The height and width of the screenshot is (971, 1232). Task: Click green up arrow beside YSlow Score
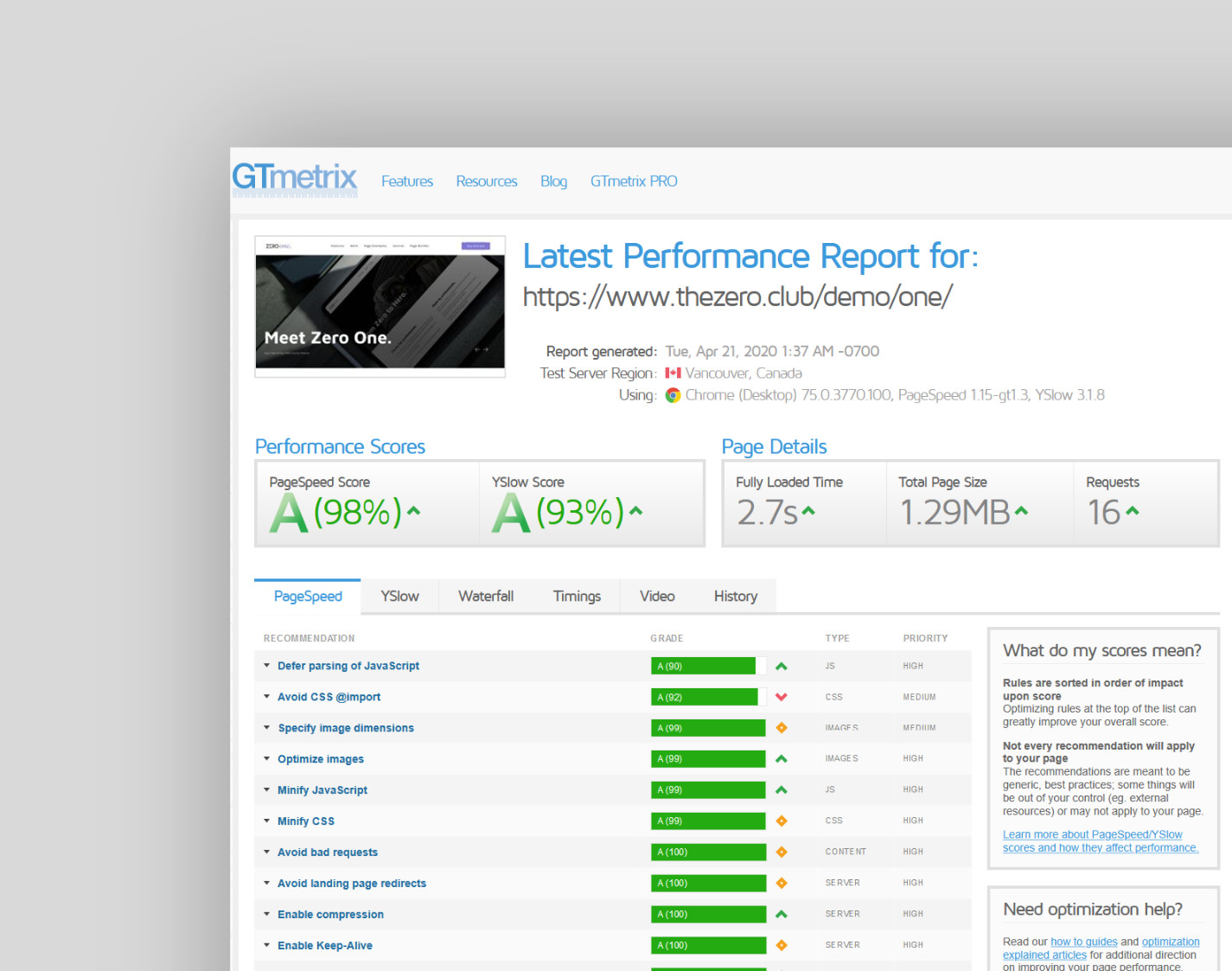[x=635, y=511]
